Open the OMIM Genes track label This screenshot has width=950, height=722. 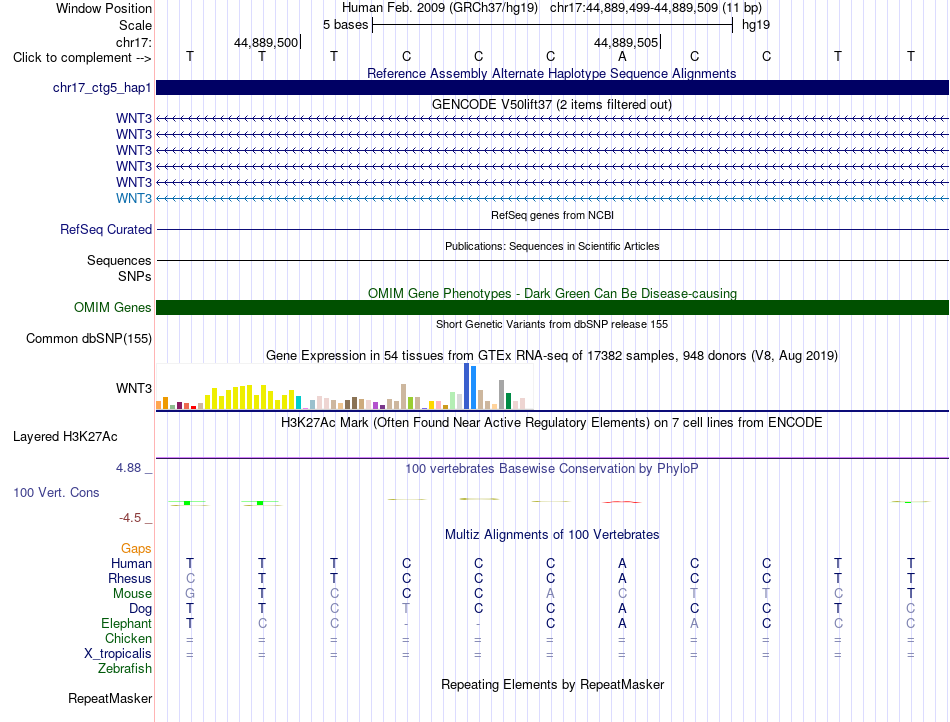pos(113,307)
